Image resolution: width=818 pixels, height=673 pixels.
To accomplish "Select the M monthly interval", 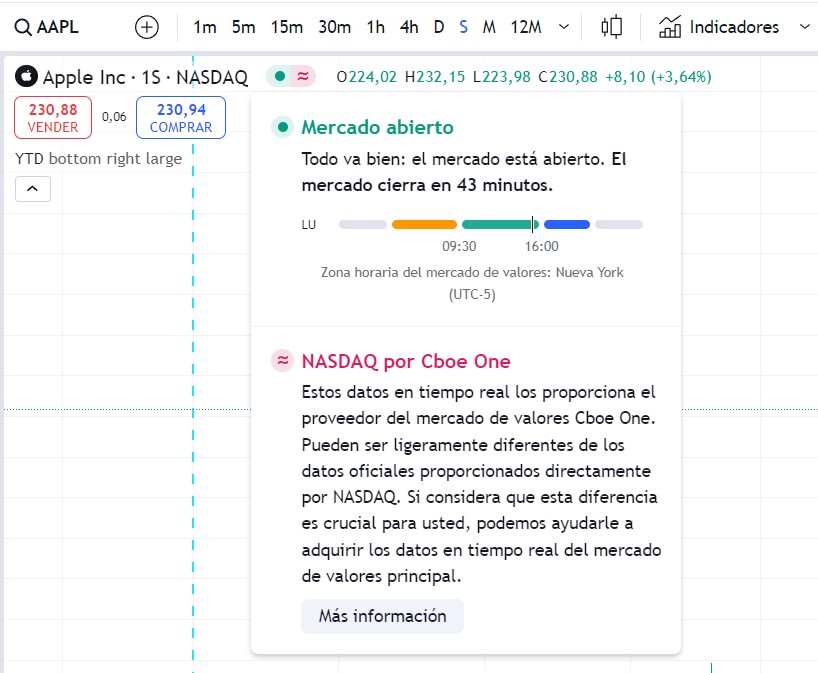I will [x=489, y=27].
